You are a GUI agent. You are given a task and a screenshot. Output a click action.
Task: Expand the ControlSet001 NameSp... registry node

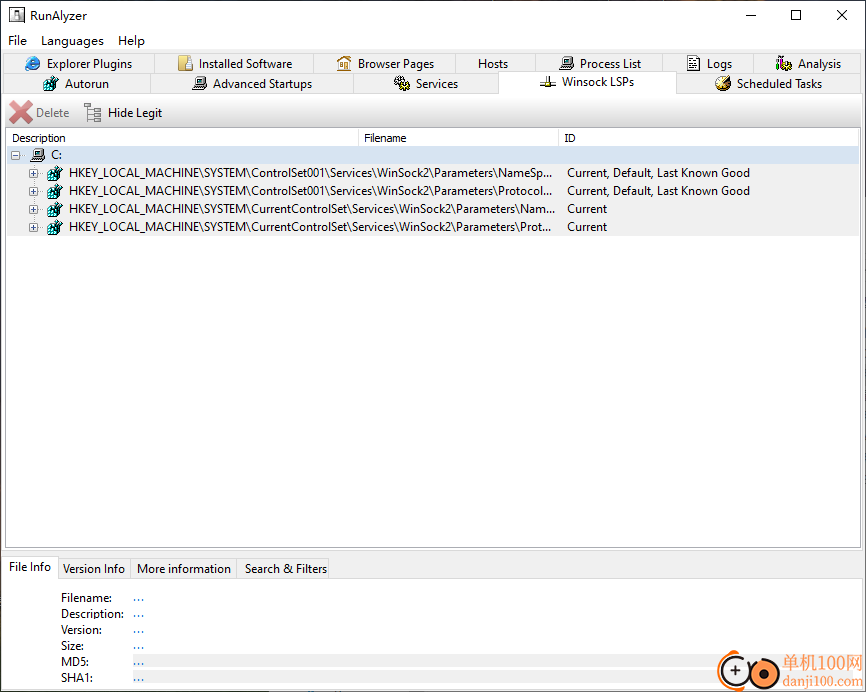click(x=34, y=173)
